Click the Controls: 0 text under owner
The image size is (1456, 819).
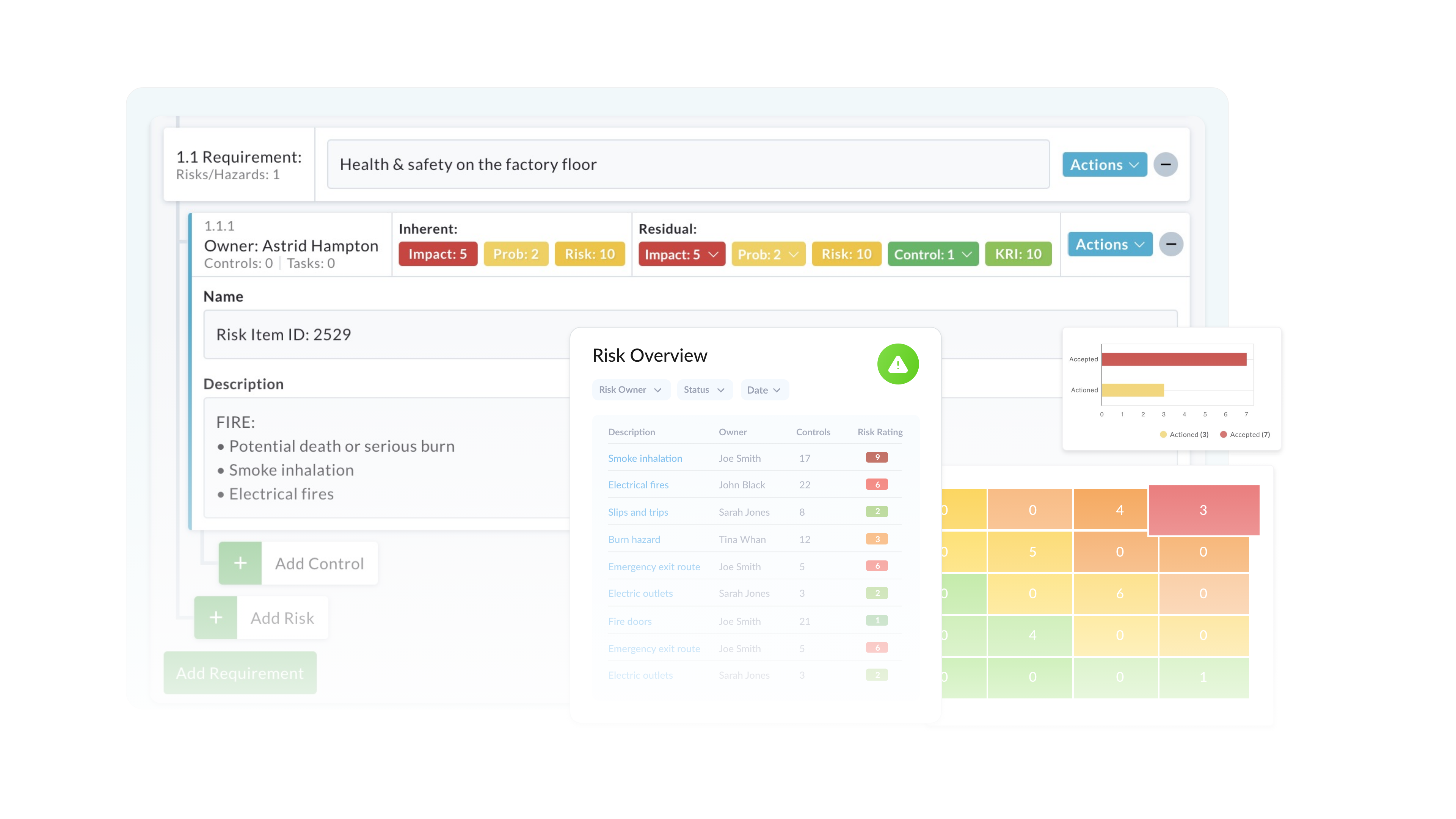[238, 264]
